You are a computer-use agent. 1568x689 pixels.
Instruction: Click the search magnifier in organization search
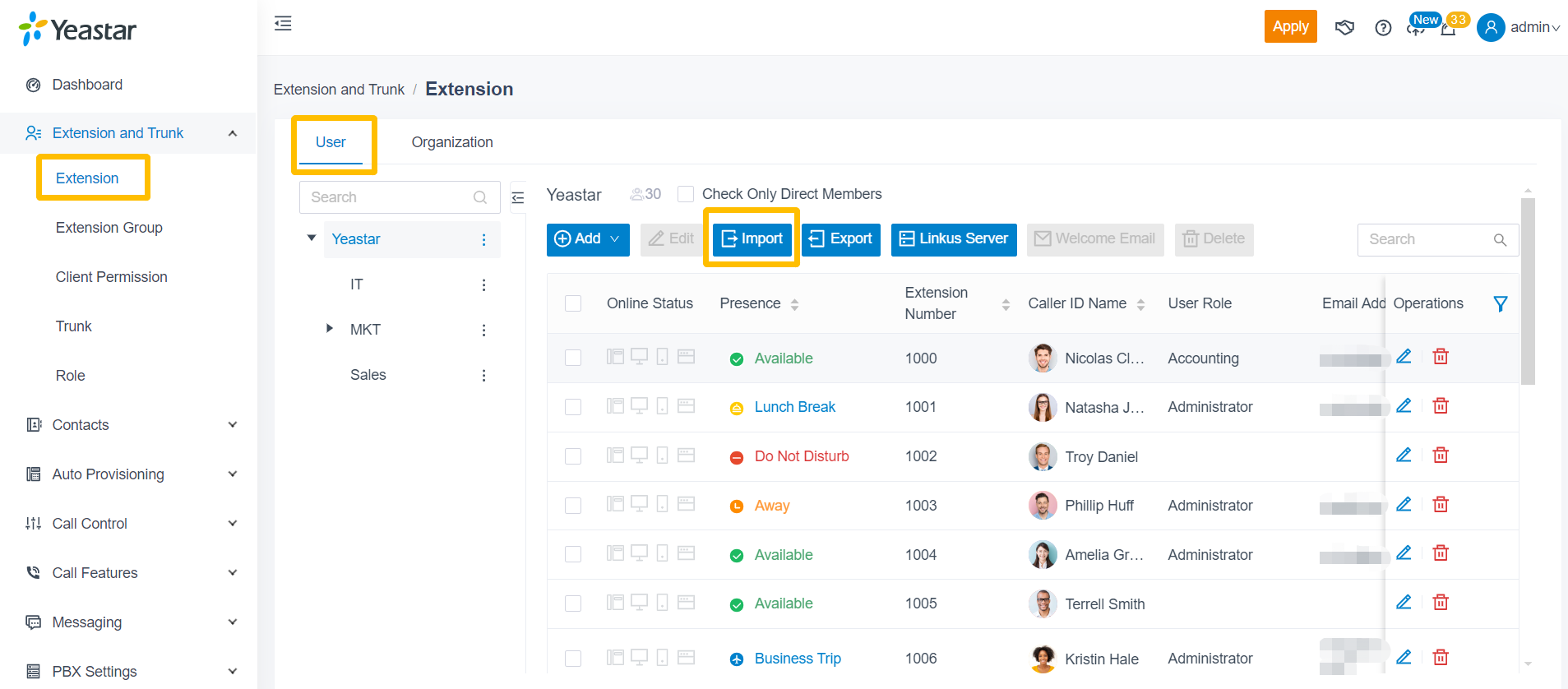pyautogui.click(x=480, y=197)
